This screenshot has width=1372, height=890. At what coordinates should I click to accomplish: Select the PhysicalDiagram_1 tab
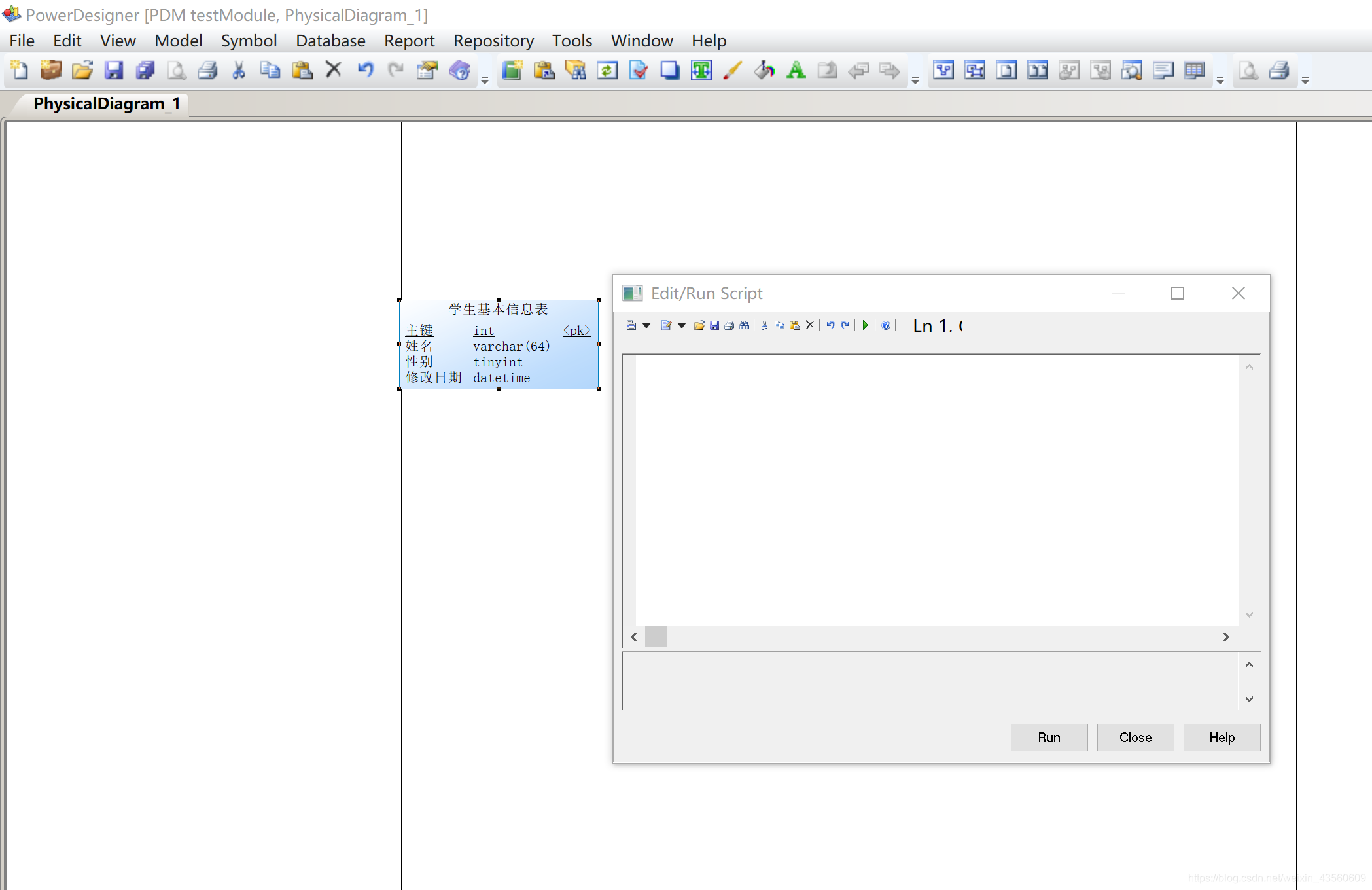click(107, 104)
